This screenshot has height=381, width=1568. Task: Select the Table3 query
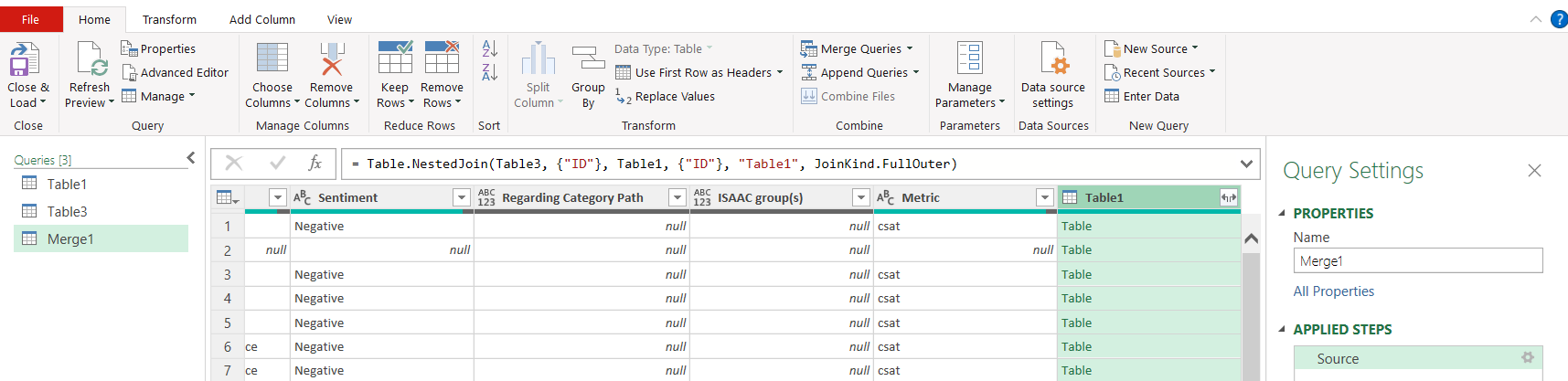click(67, 212)
